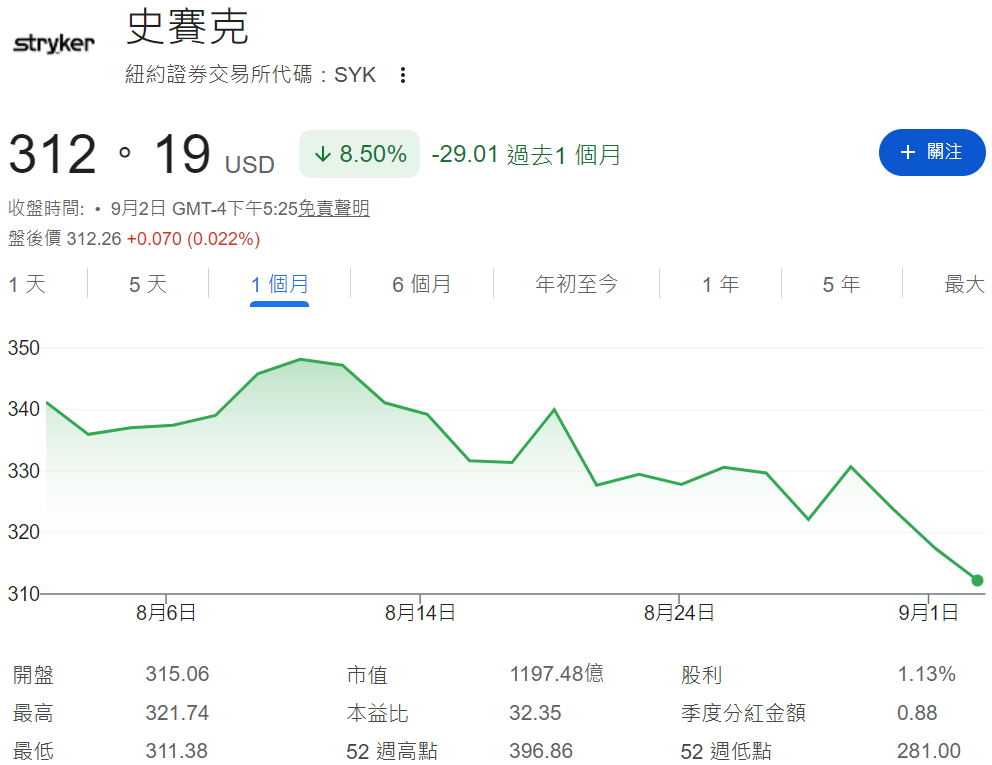The width and height of the screenshot is (992, 765).
Task: Click the 8月6日 axis label
Action: point(166,613)
